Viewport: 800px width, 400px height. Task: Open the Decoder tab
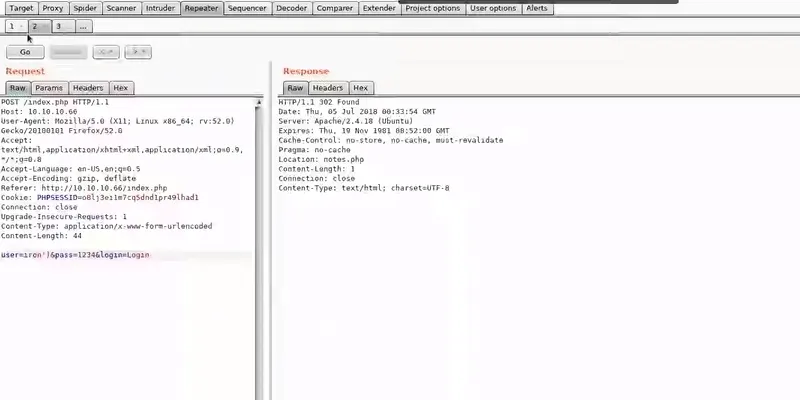pos(291,8)
